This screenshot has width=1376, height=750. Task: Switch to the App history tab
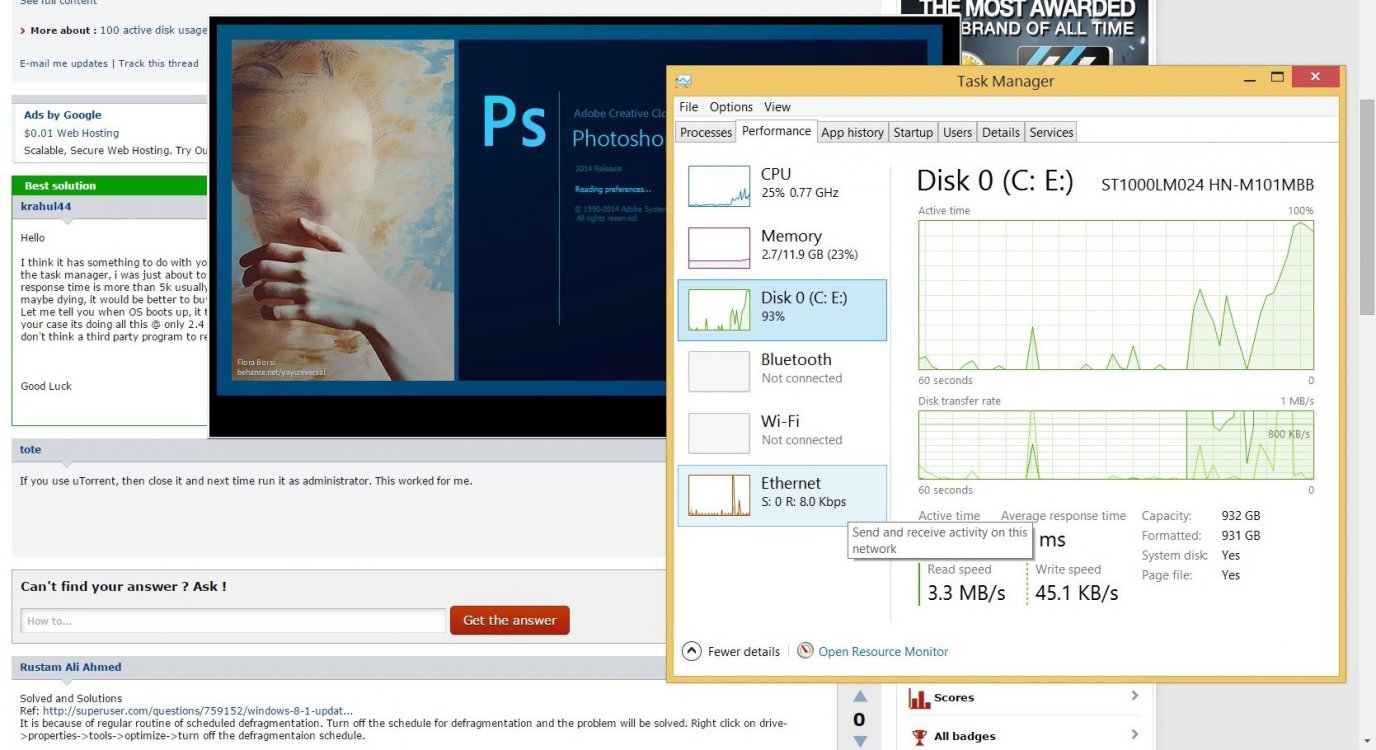click(x=852, y=132)
